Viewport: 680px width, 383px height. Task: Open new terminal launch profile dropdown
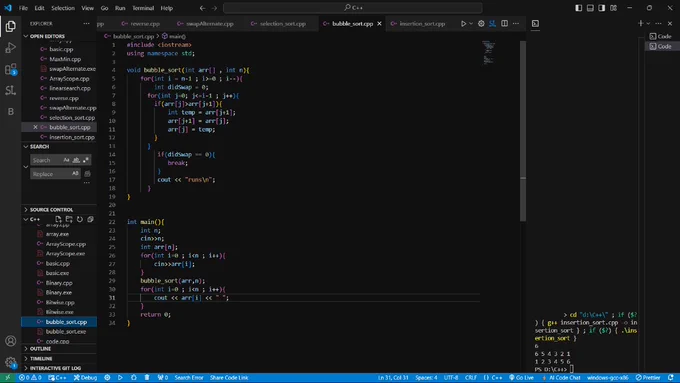coord(648,23)
